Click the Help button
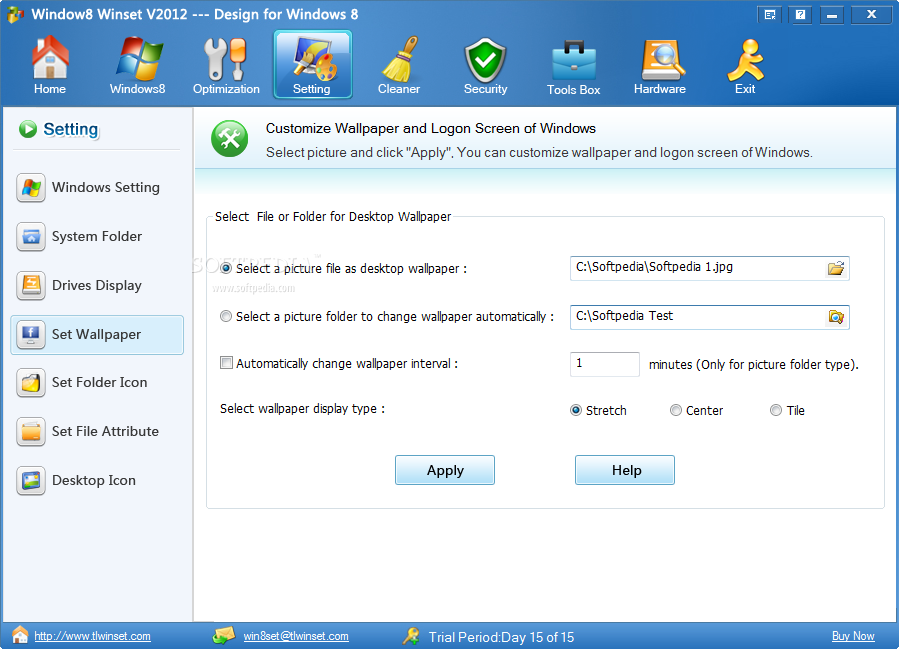Image resolution: width=899 pixels, height=649 pixels. coord(625,470)
